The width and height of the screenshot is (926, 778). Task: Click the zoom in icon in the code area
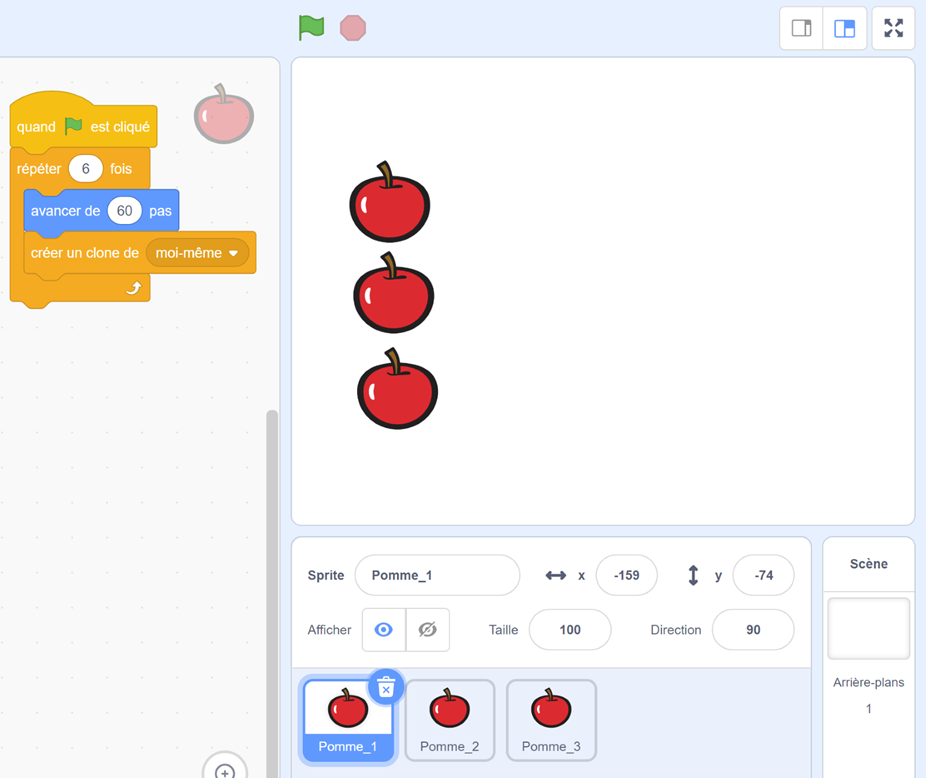click(x=225, y=770)
